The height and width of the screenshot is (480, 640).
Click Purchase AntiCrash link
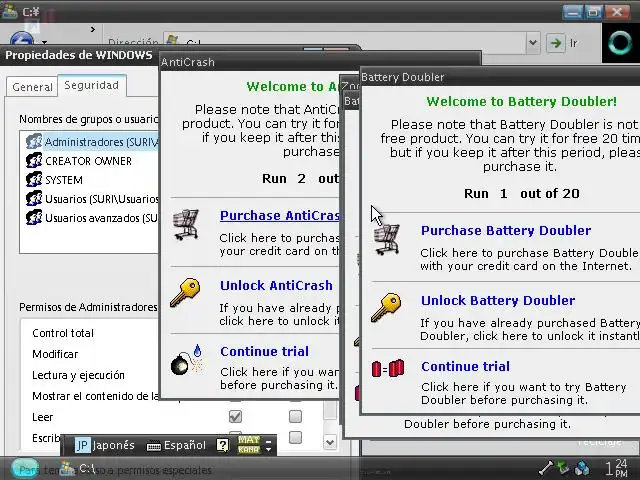pyautogui.click(x=279, y=216)
